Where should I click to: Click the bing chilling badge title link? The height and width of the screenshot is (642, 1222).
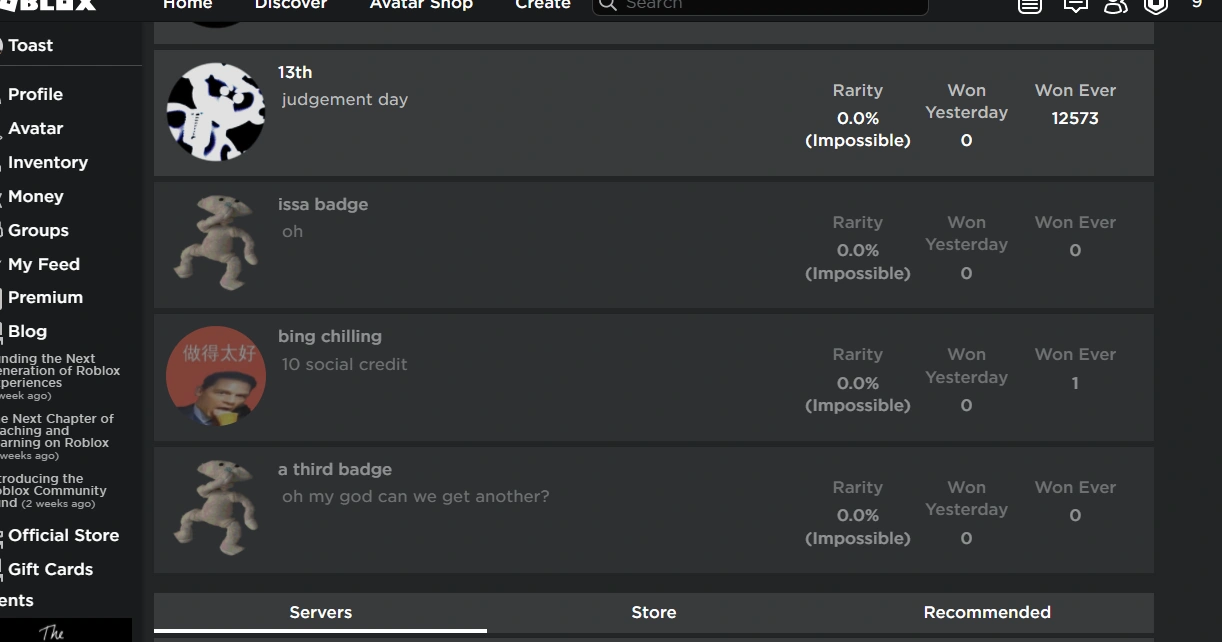[330, 337]
